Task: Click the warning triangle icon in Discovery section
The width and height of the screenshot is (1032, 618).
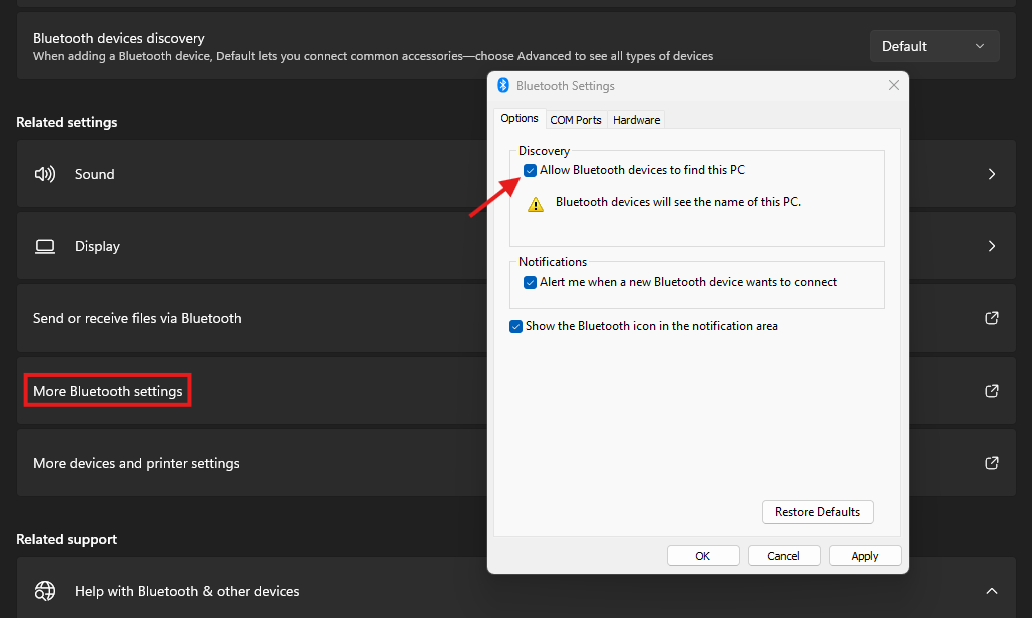Action: point(536,202)
